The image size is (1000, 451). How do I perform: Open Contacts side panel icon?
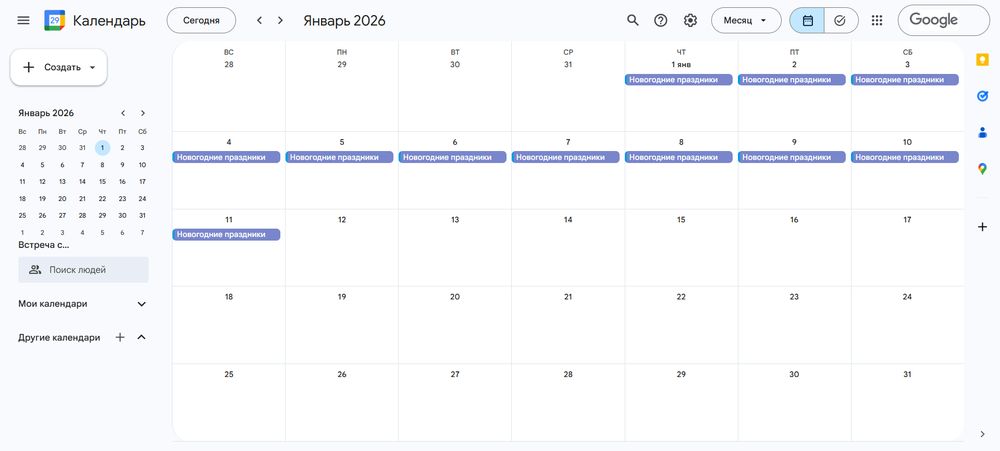pyautogui.click(x=982, y=133)
